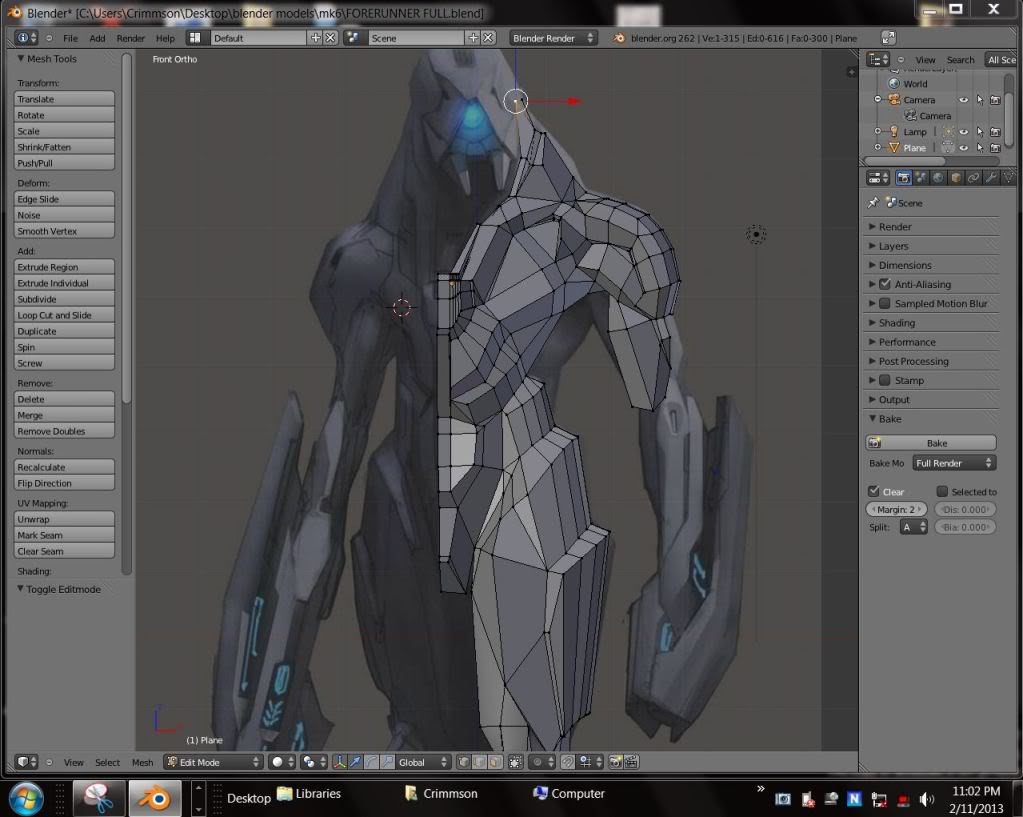Image resolution: width=1023 pixels, height=817 pixels.
Task: Open the Mesh menu in viewport header
Action: tap(143, 762)
